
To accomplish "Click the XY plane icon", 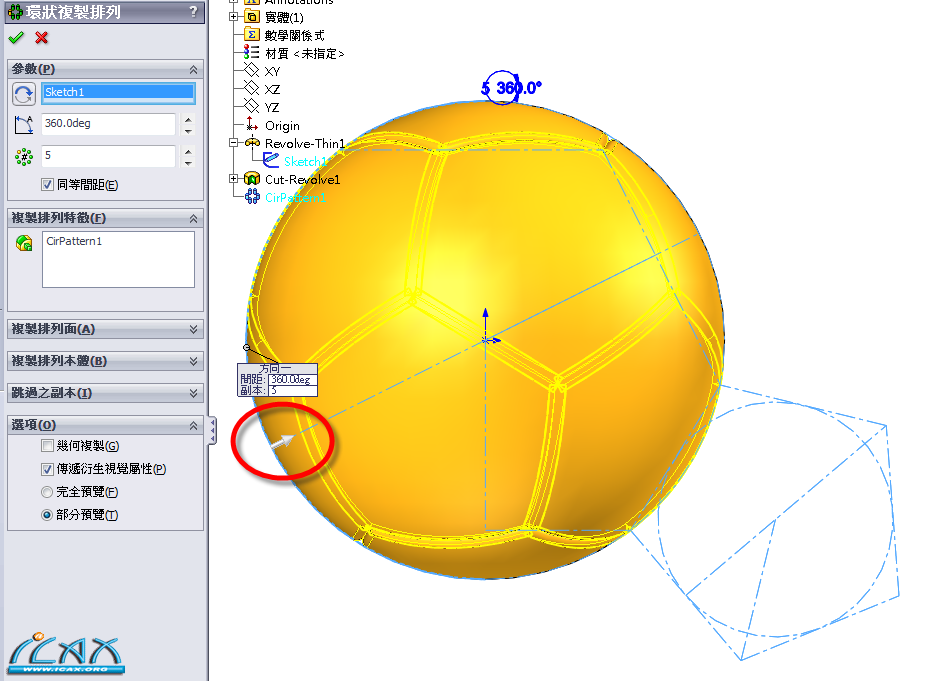I will pos(252,70).
